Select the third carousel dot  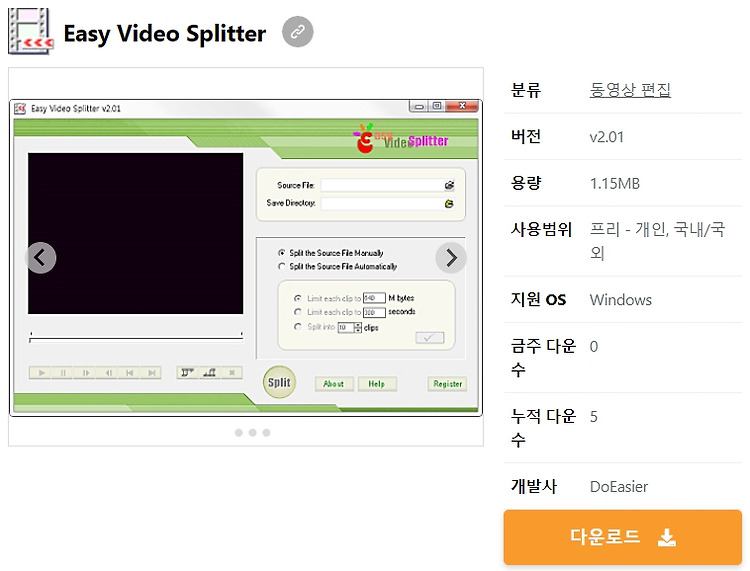click(266, 432)
